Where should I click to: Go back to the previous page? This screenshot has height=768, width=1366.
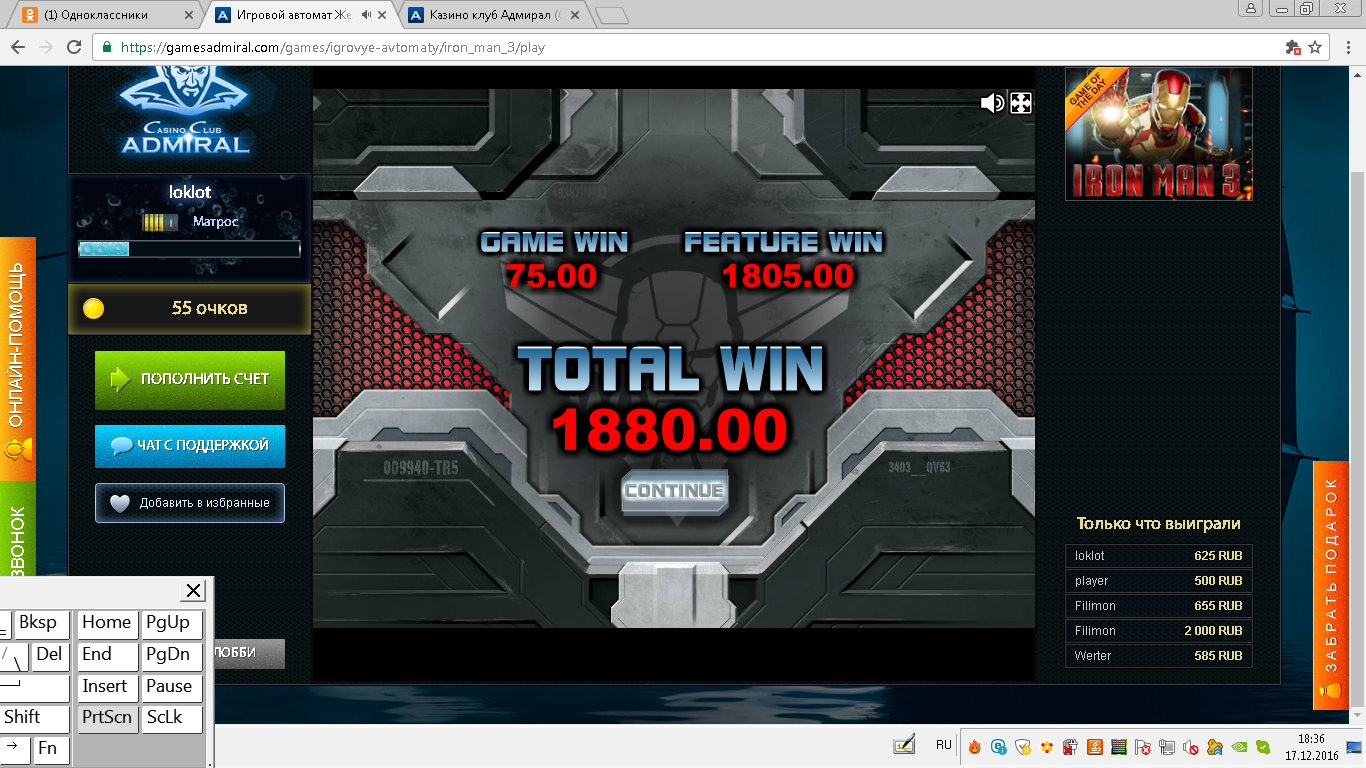pos(18,47)
